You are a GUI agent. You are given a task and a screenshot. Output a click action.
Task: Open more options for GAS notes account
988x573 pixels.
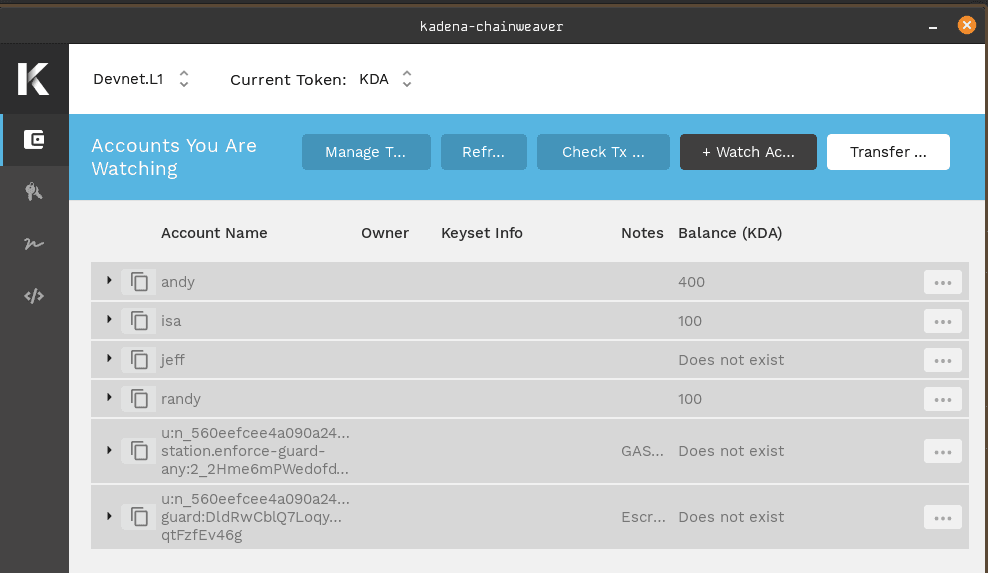943,452
